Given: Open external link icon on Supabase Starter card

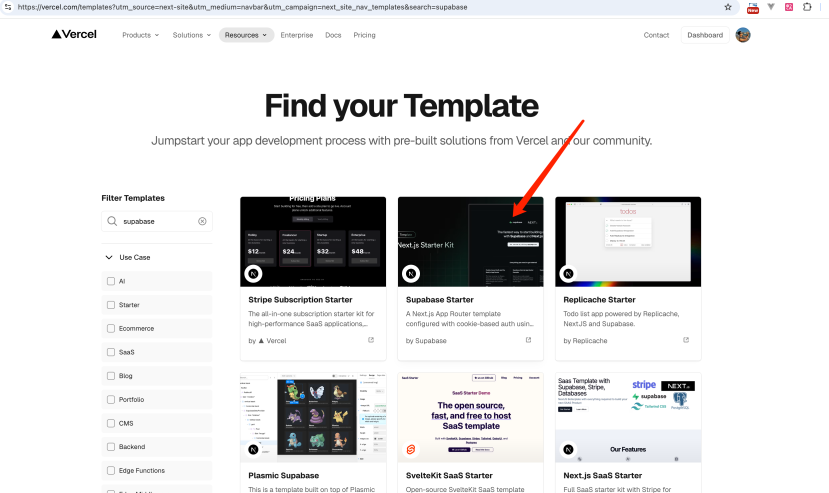Looking at the screenshot, I should [x=528, y=341].
